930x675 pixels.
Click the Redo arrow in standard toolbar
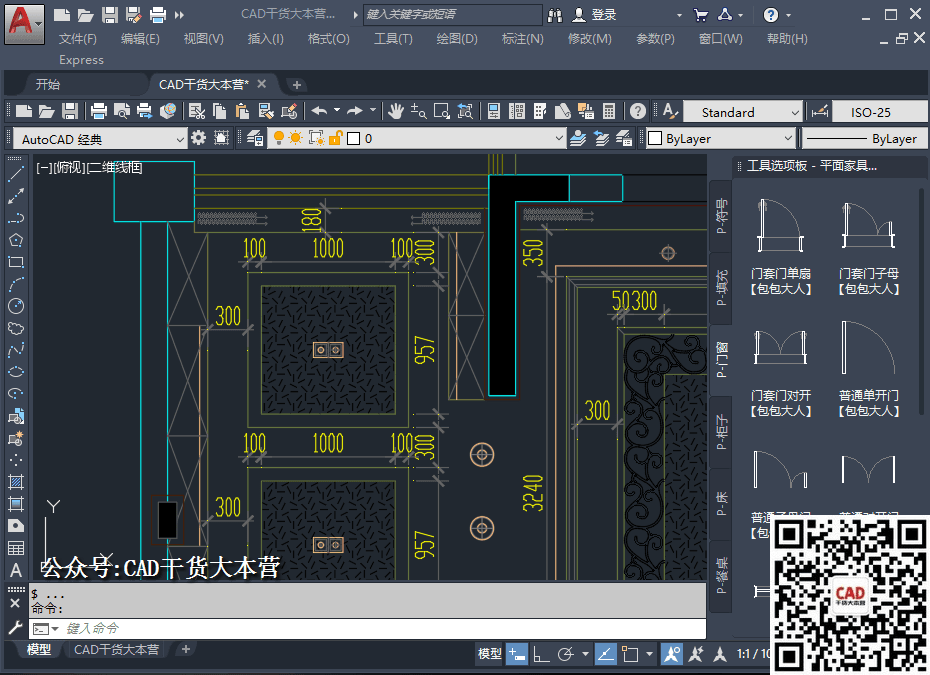(355, 111)
